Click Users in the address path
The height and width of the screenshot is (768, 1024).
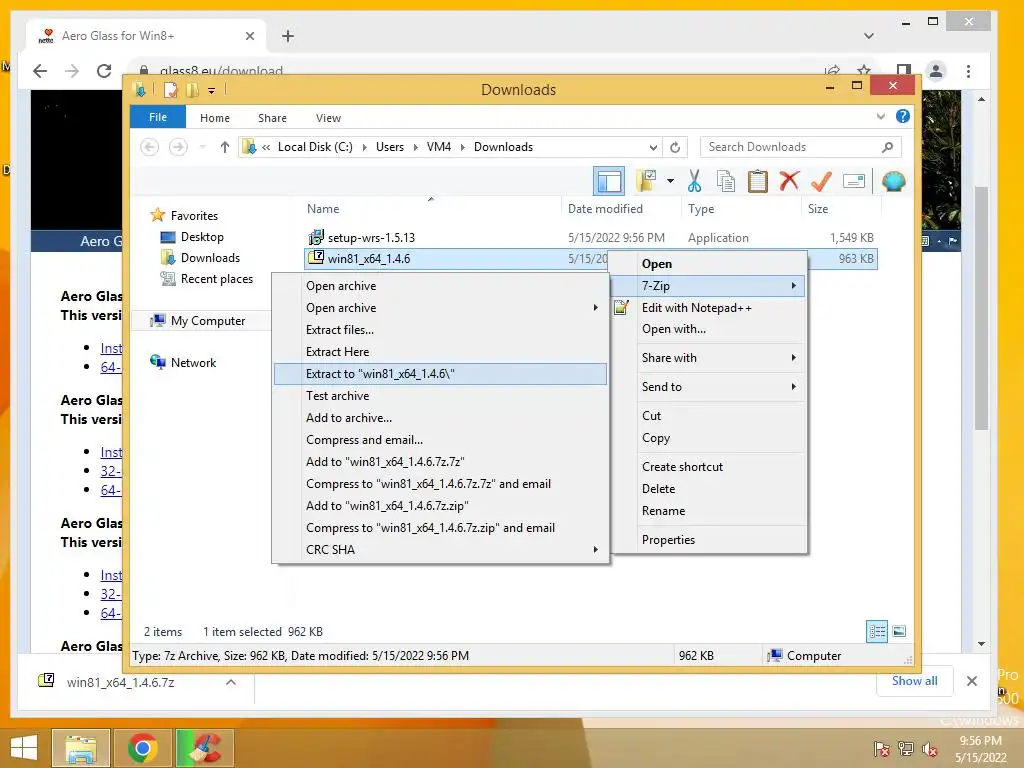[x=390, y=147]
